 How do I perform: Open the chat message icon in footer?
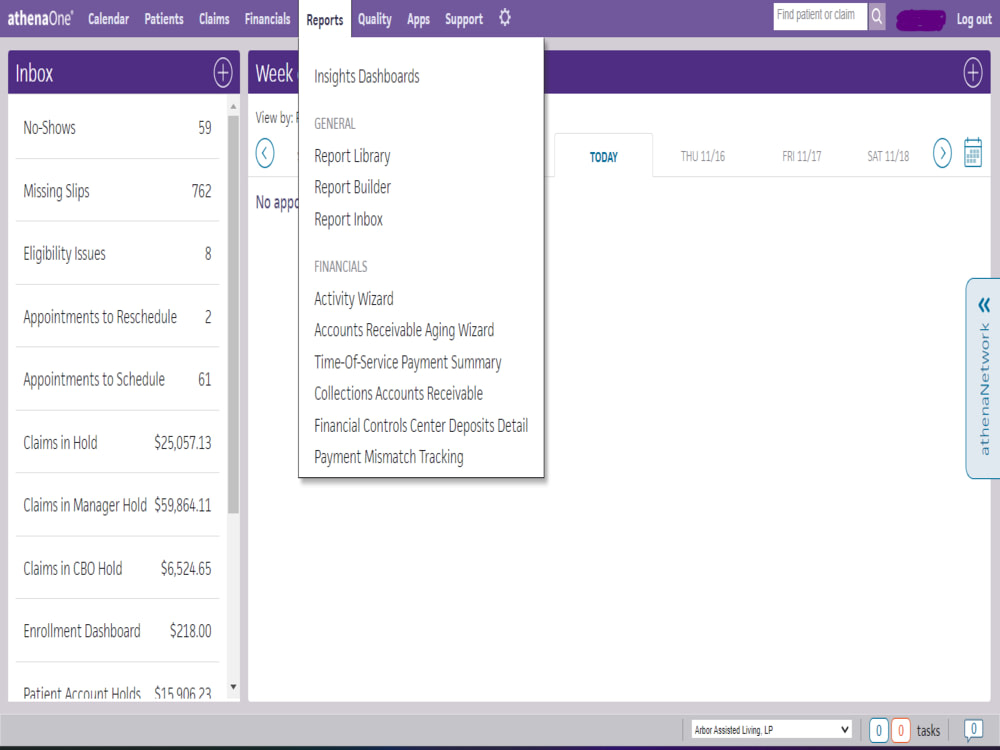click(x=973, y=730)
